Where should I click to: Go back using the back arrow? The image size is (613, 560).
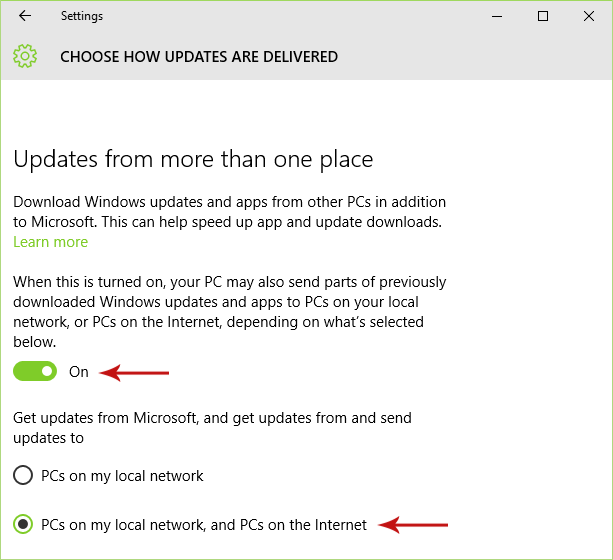(x=25, y=16)
